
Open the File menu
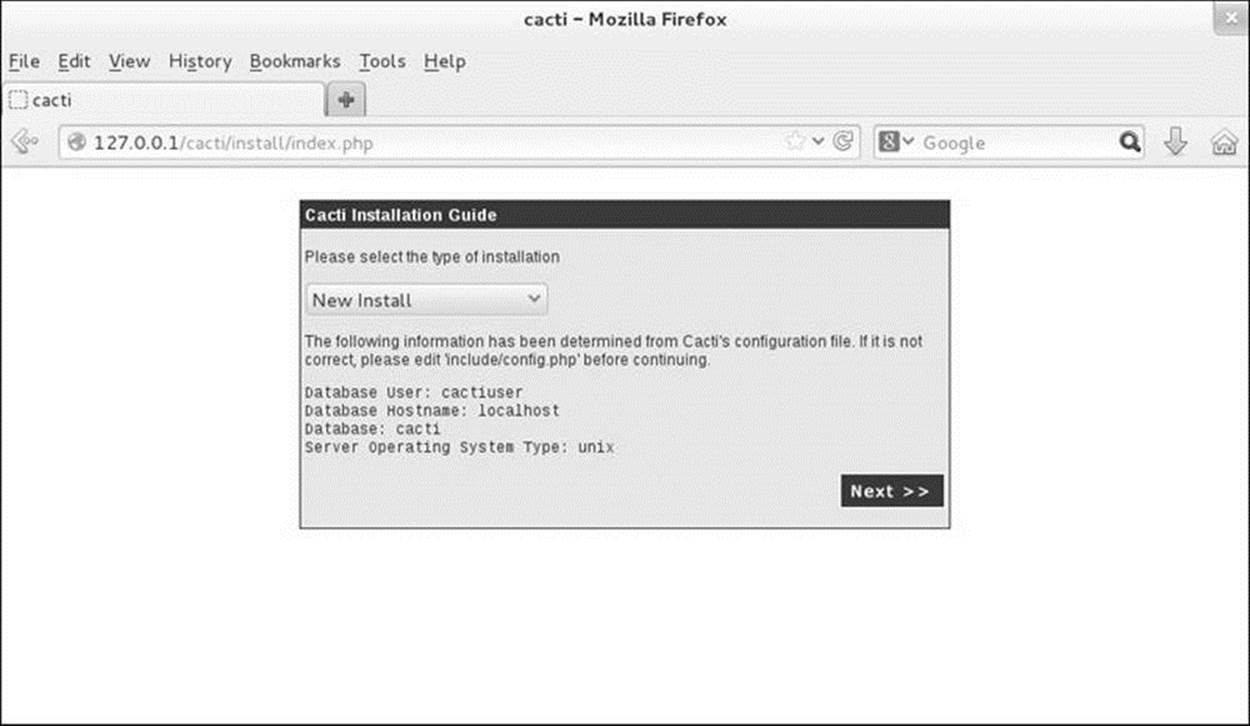click(24, 61)
